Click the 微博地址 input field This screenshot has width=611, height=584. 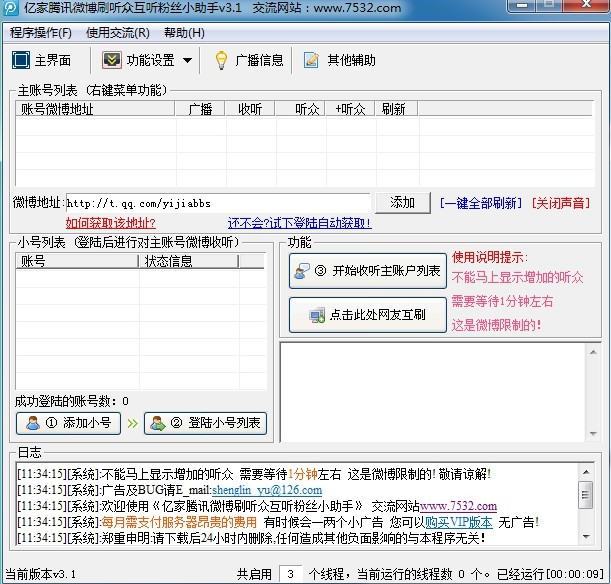(218, 203)
